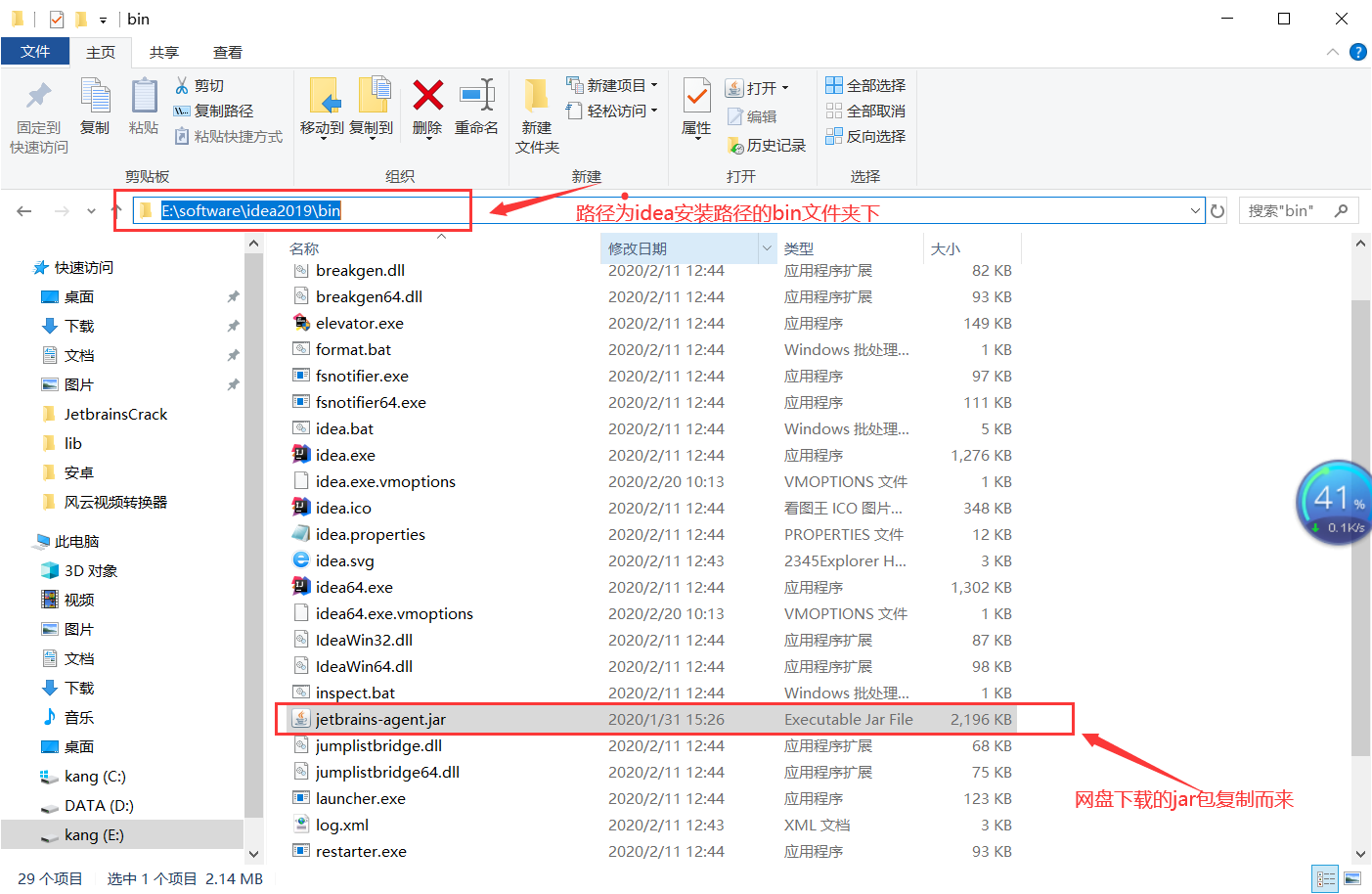Click the navigation pane scroll down arrow

click(253, 854)
